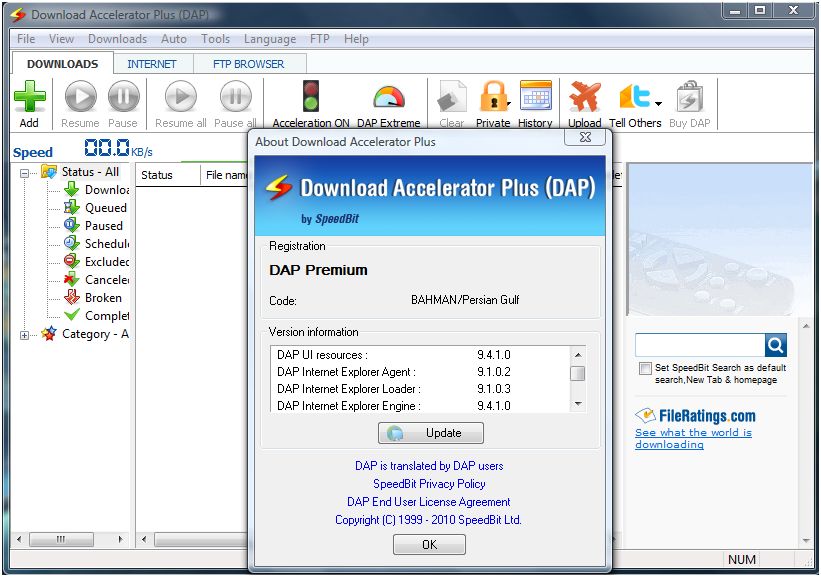Open the Language menu
821x577 pixels.
coord(270,39)
